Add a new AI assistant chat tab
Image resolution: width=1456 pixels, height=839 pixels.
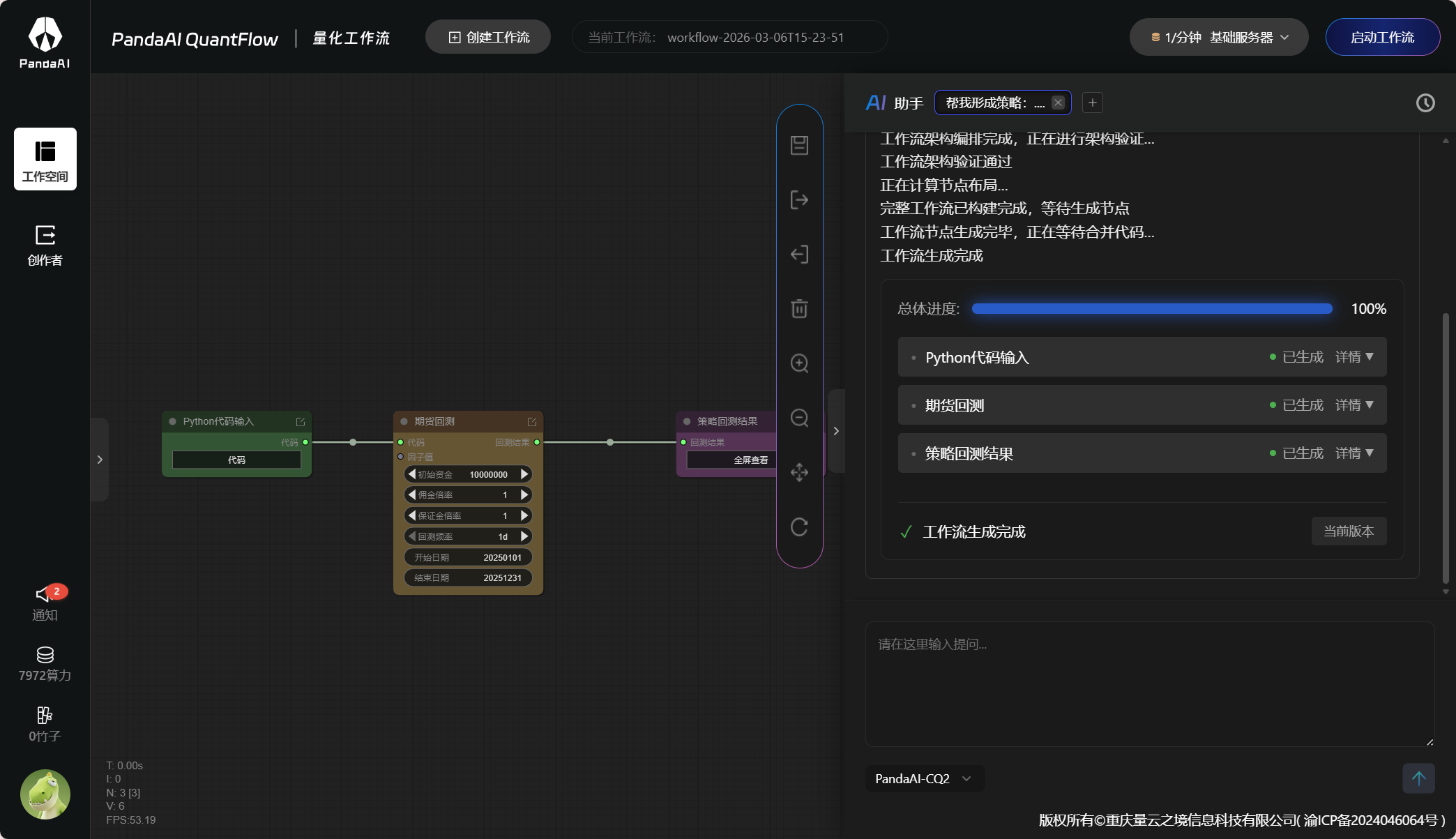(1093, 103)
